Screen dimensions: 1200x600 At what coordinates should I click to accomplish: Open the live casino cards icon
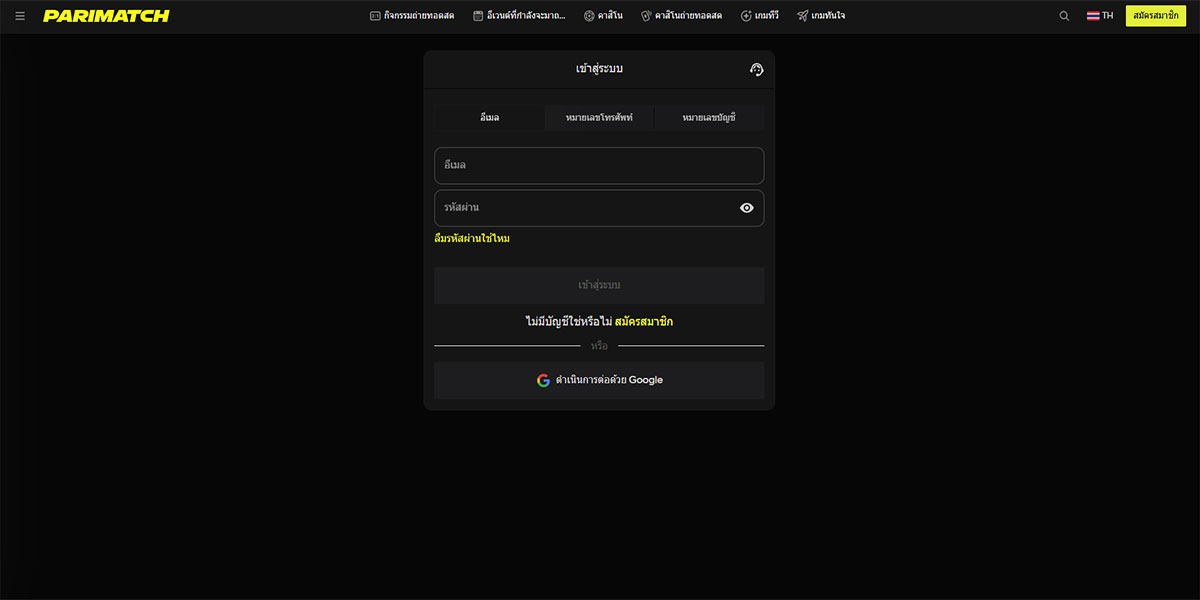click(646, 16)
